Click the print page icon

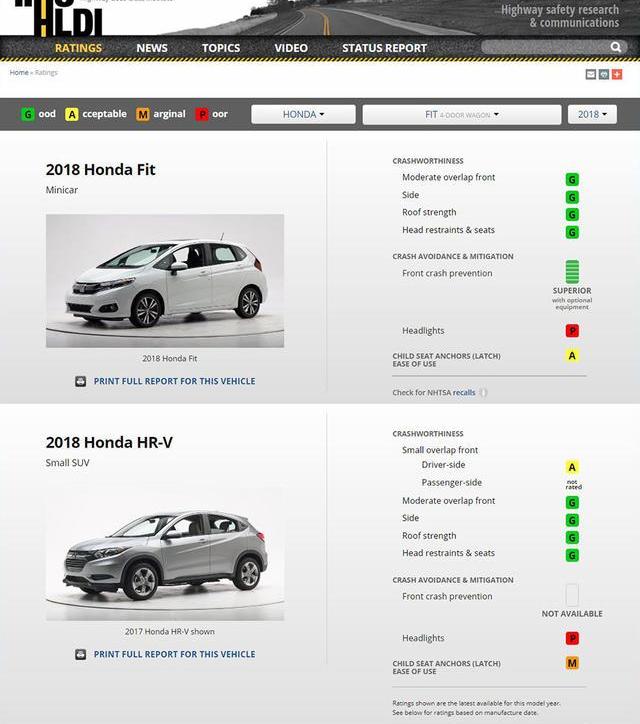604,74
